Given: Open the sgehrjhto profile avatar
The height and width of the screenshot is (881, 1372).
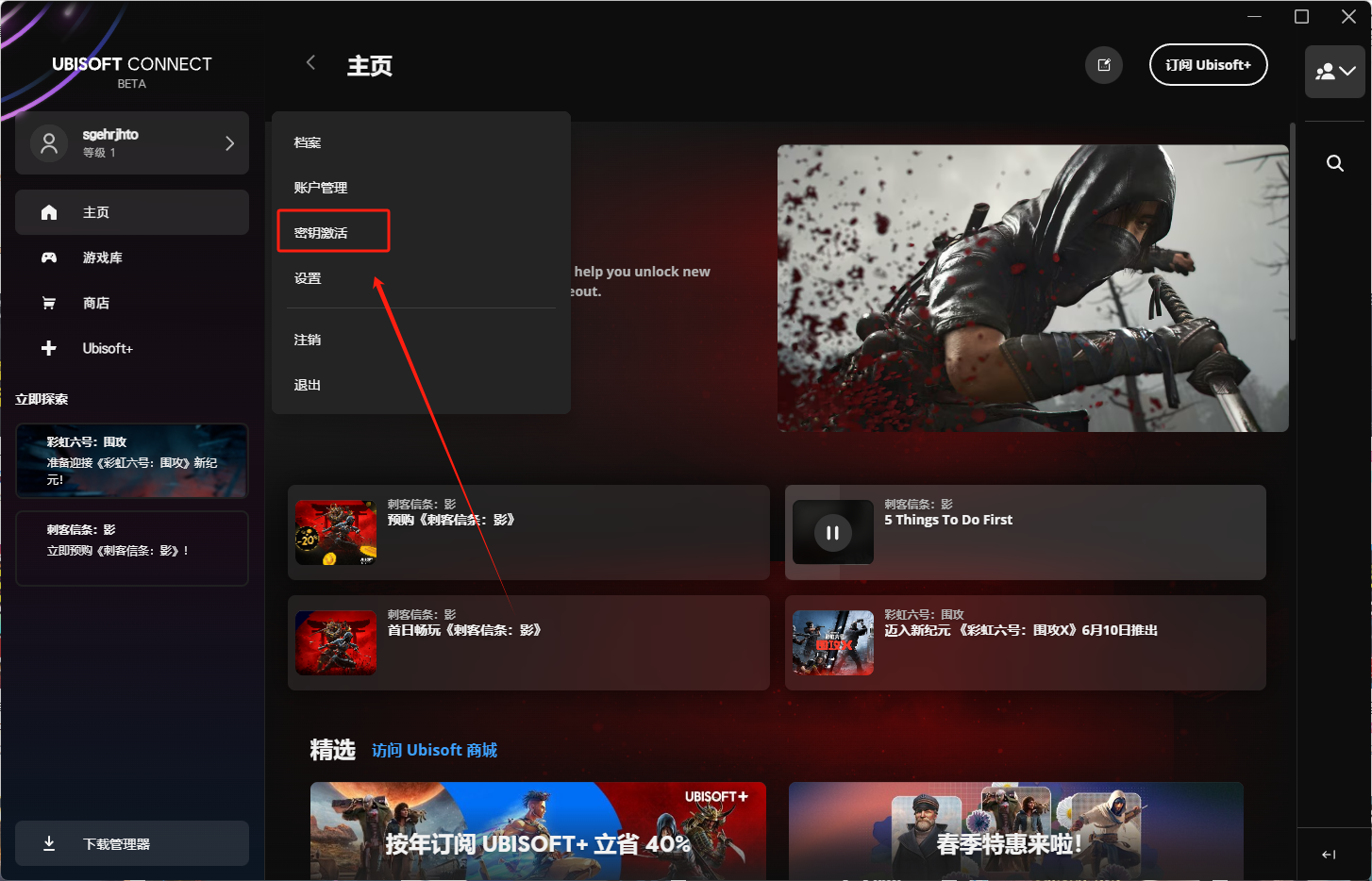Looking at the screenshot, I should click(49, 143).
